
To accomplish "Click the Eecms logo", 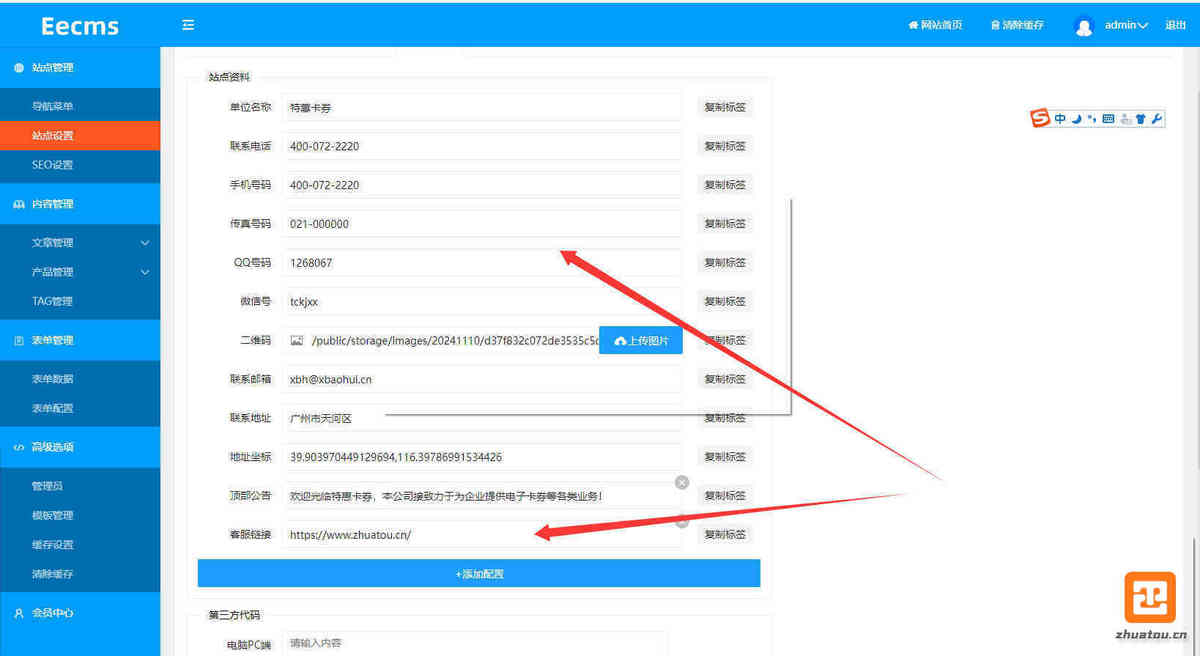I will tap(80, 25).
